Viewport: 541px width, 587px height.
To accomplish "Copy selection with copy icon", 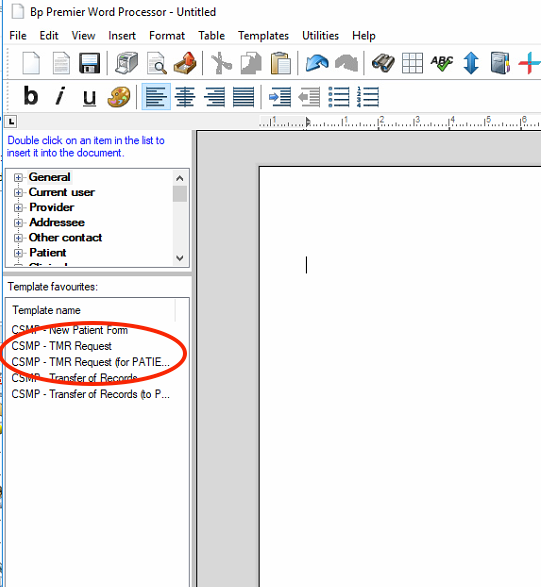I will point(251,63).
